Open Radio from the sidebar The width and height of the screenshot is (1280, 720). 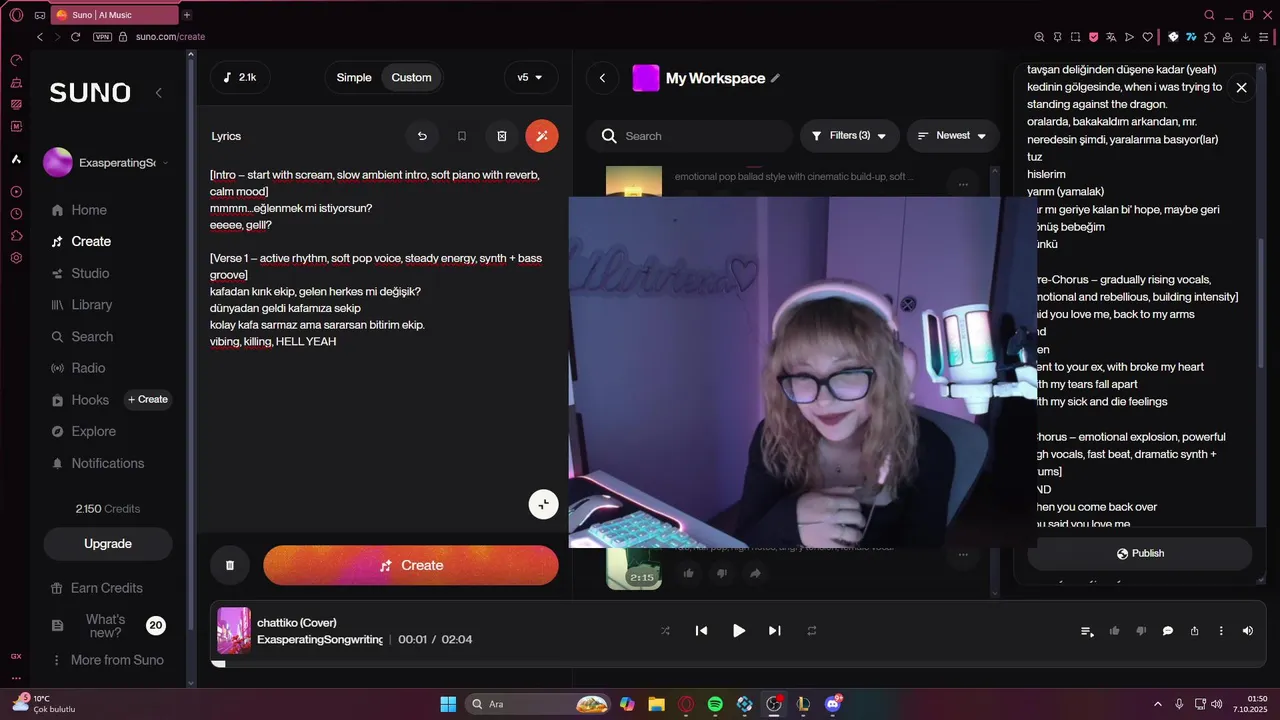pos(78,368)
